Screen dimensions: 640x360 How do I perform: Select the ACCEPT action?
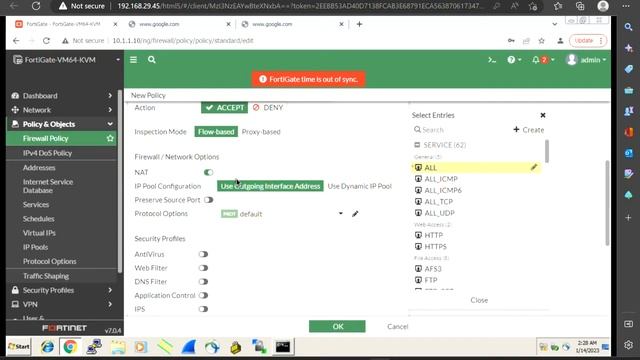(224, 107)
